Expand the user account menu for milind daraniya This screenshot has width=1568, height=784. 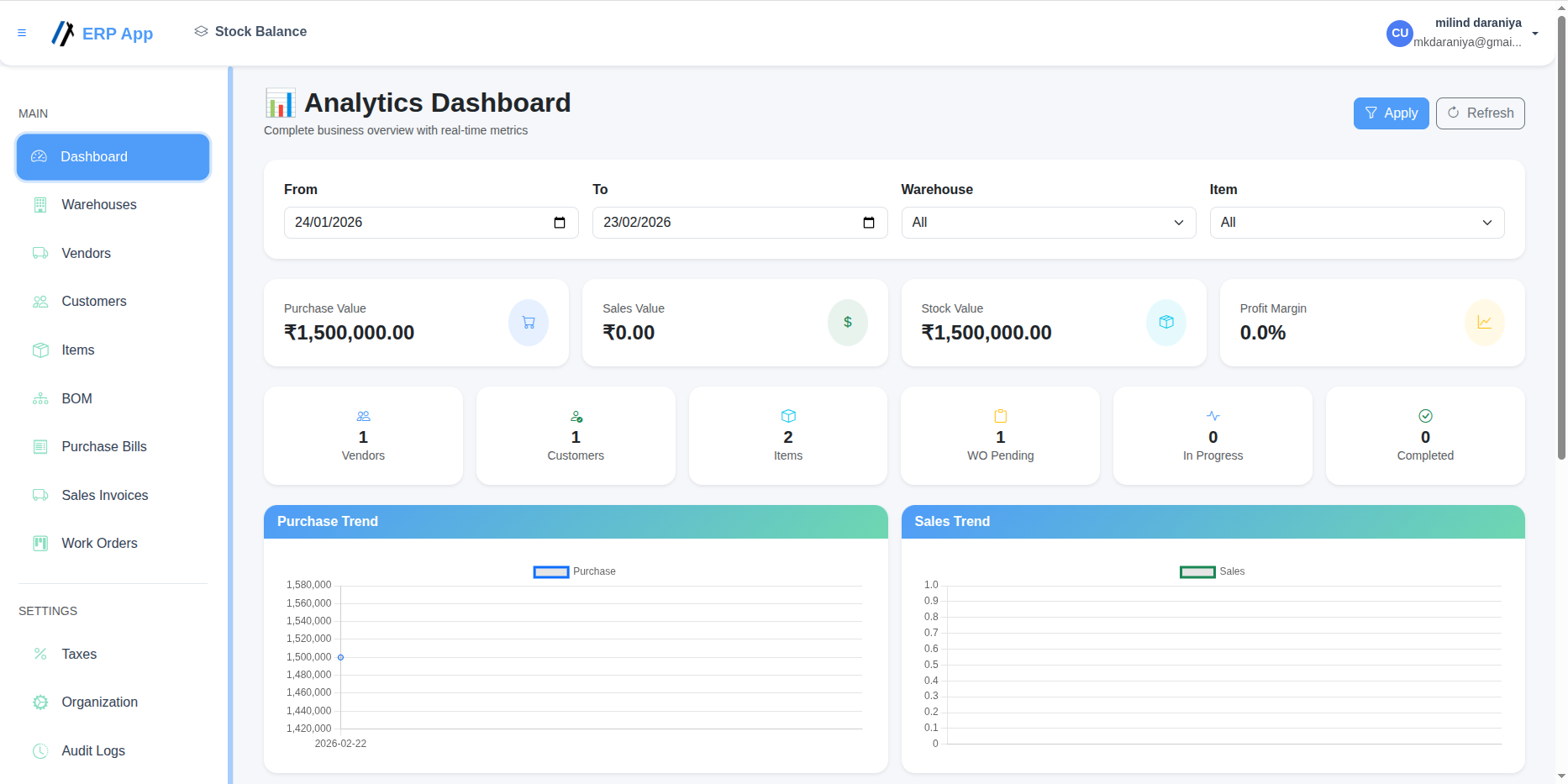tap(1536, 33)
